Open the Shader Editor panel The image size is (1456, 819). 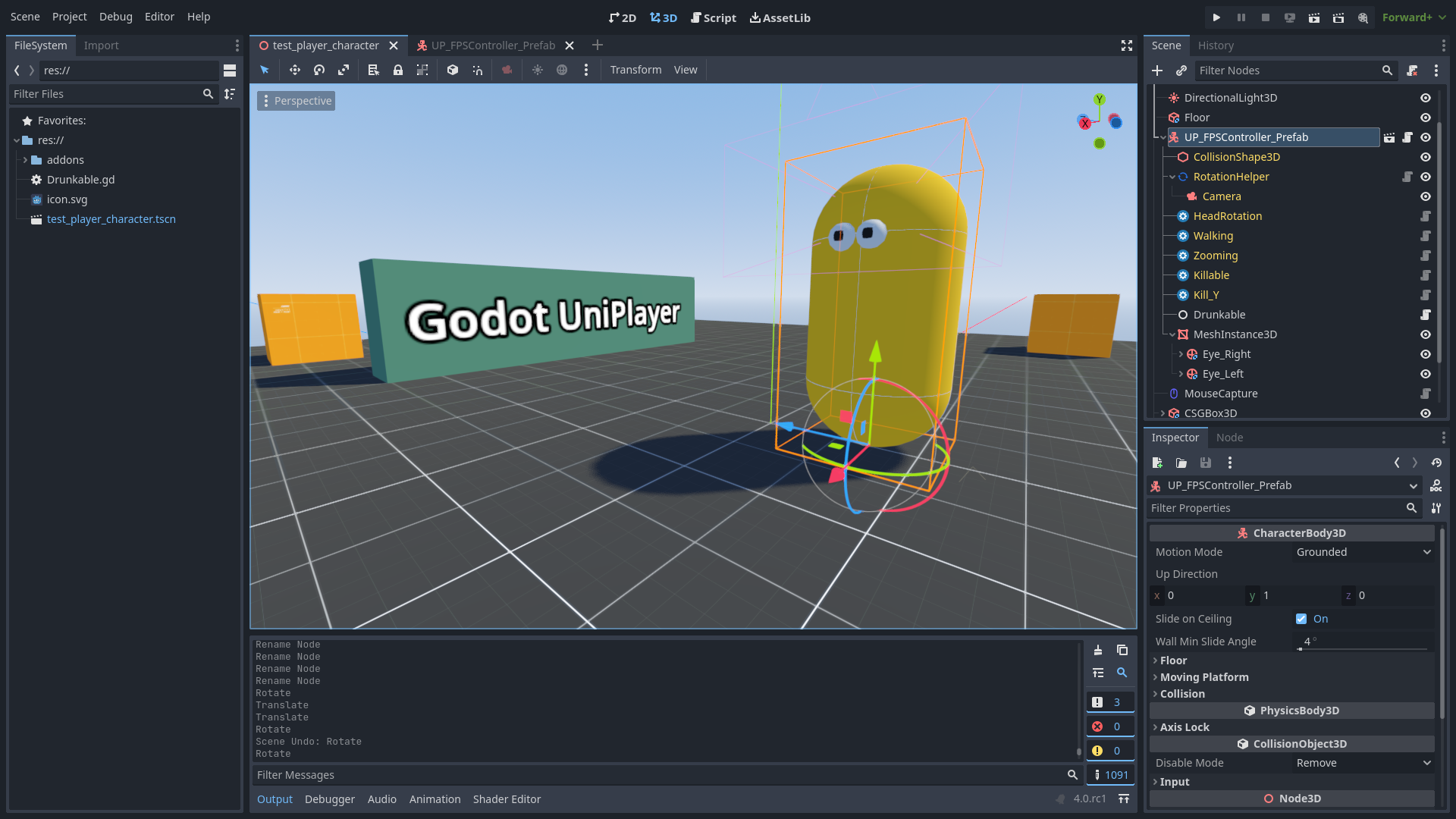click(x=507, y=799)
